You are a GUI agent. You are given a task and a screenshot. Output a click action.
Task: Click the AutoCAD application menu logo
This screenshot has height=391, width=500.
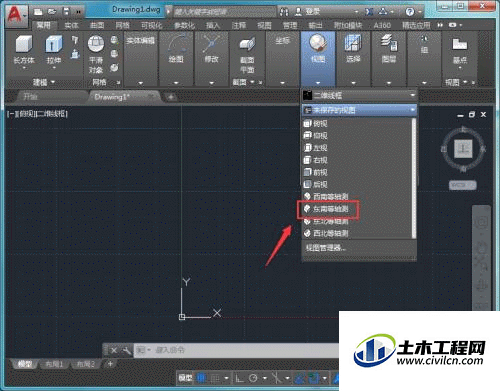[16, 16]
